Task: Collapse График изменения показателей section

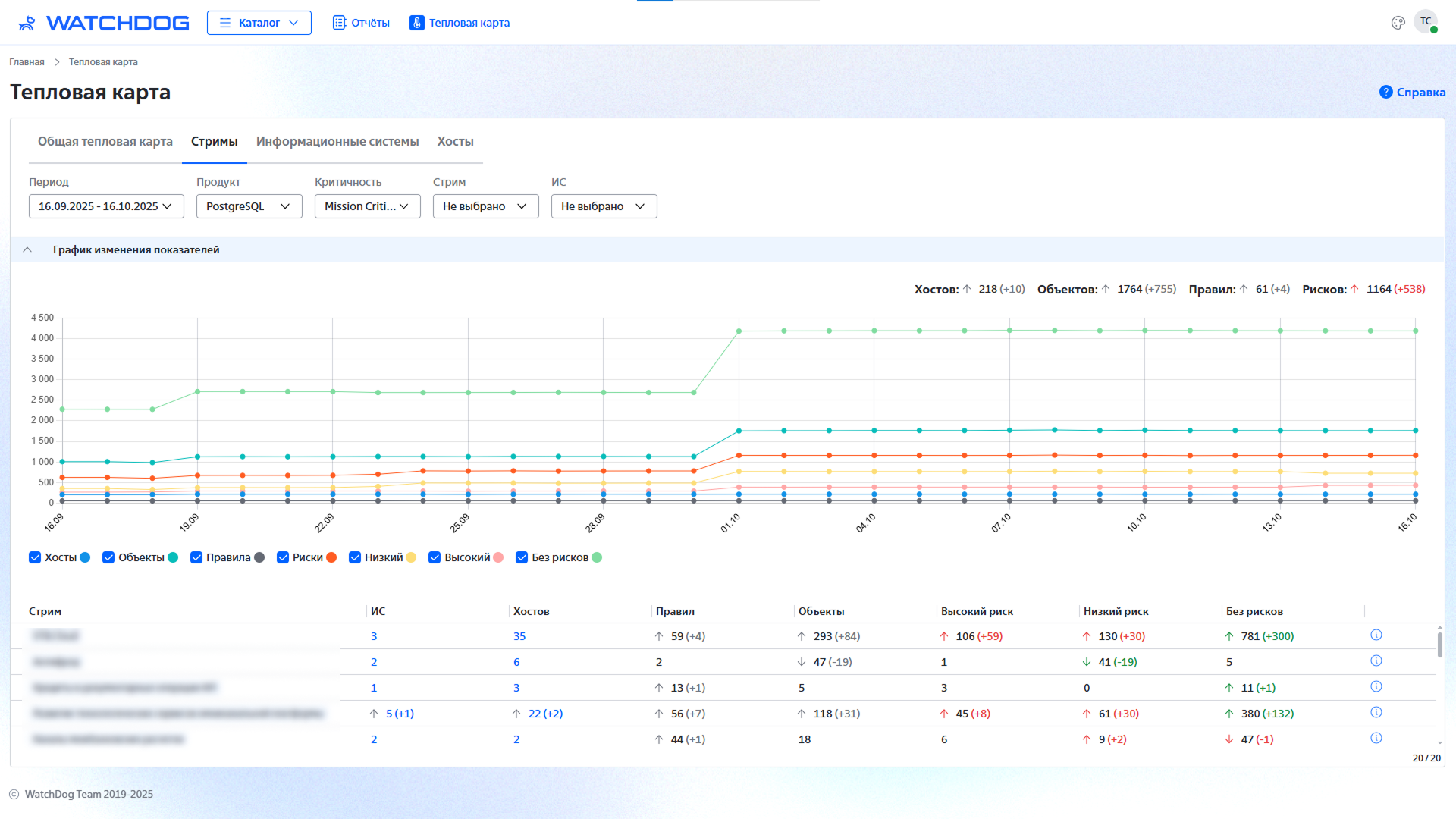Action: click(27, 249)
